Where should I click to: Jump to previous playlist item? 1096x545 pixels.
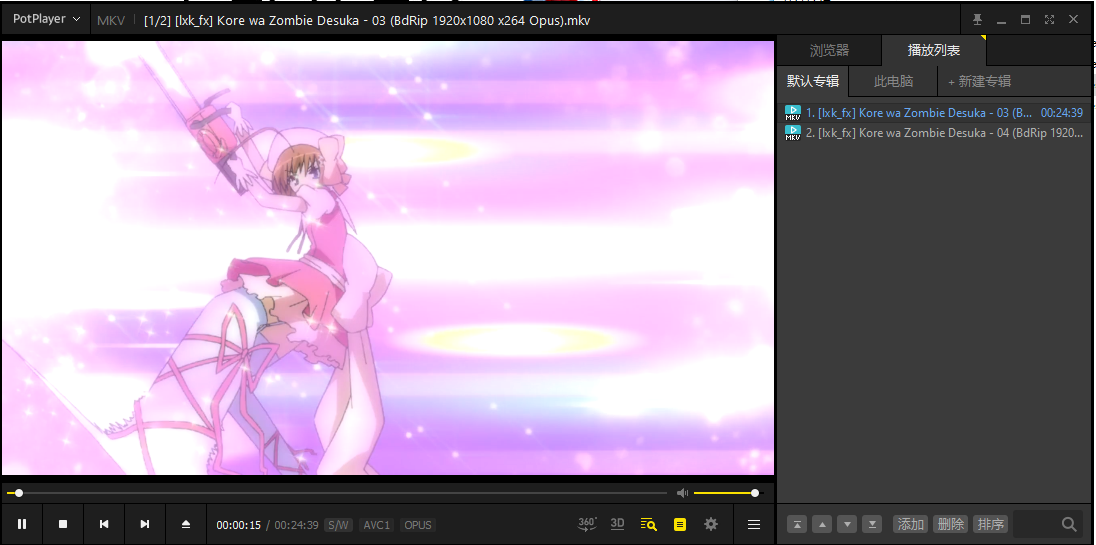pyautogui.click(x=104, y=524)
